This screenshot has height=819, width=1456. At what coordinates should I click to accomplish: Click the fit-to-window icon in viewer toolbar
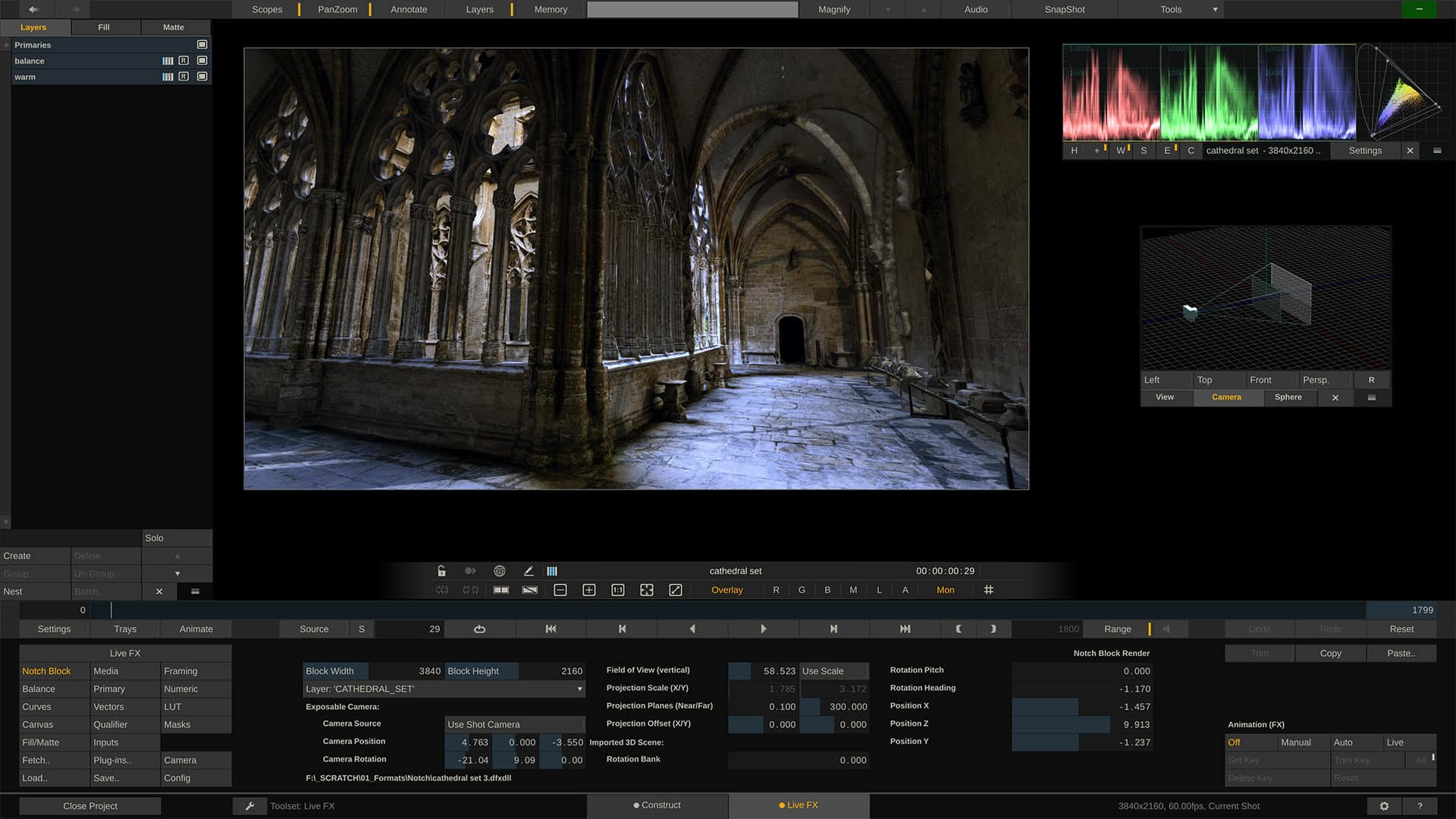tap(646, 589)
